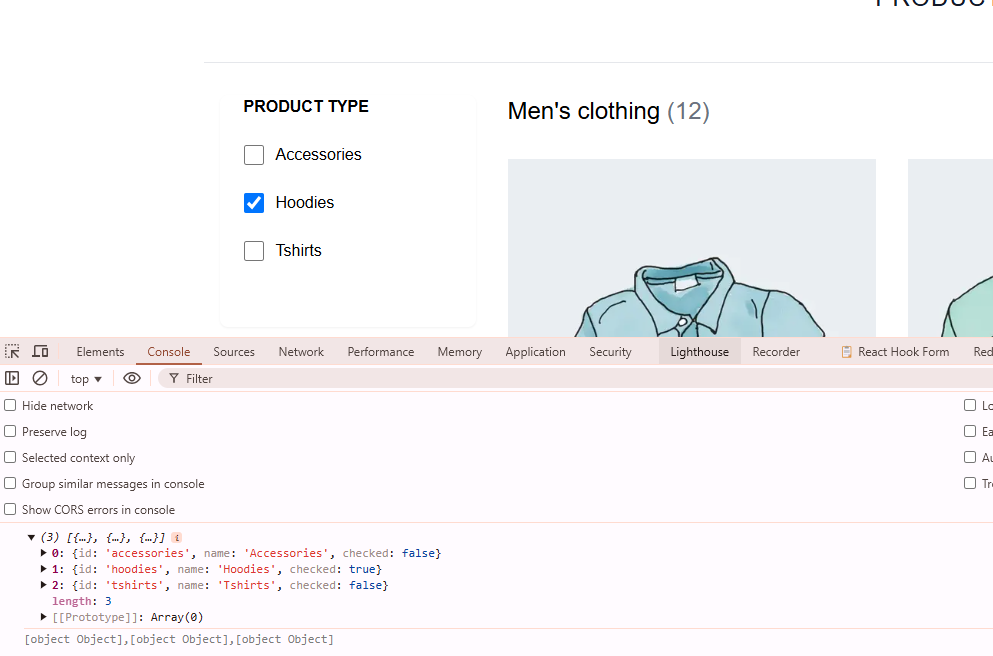Image resolution: width=993 pixels, height=656 pixels.
Task: Click the live expression eye icon
Action: (x=132, y=378)
